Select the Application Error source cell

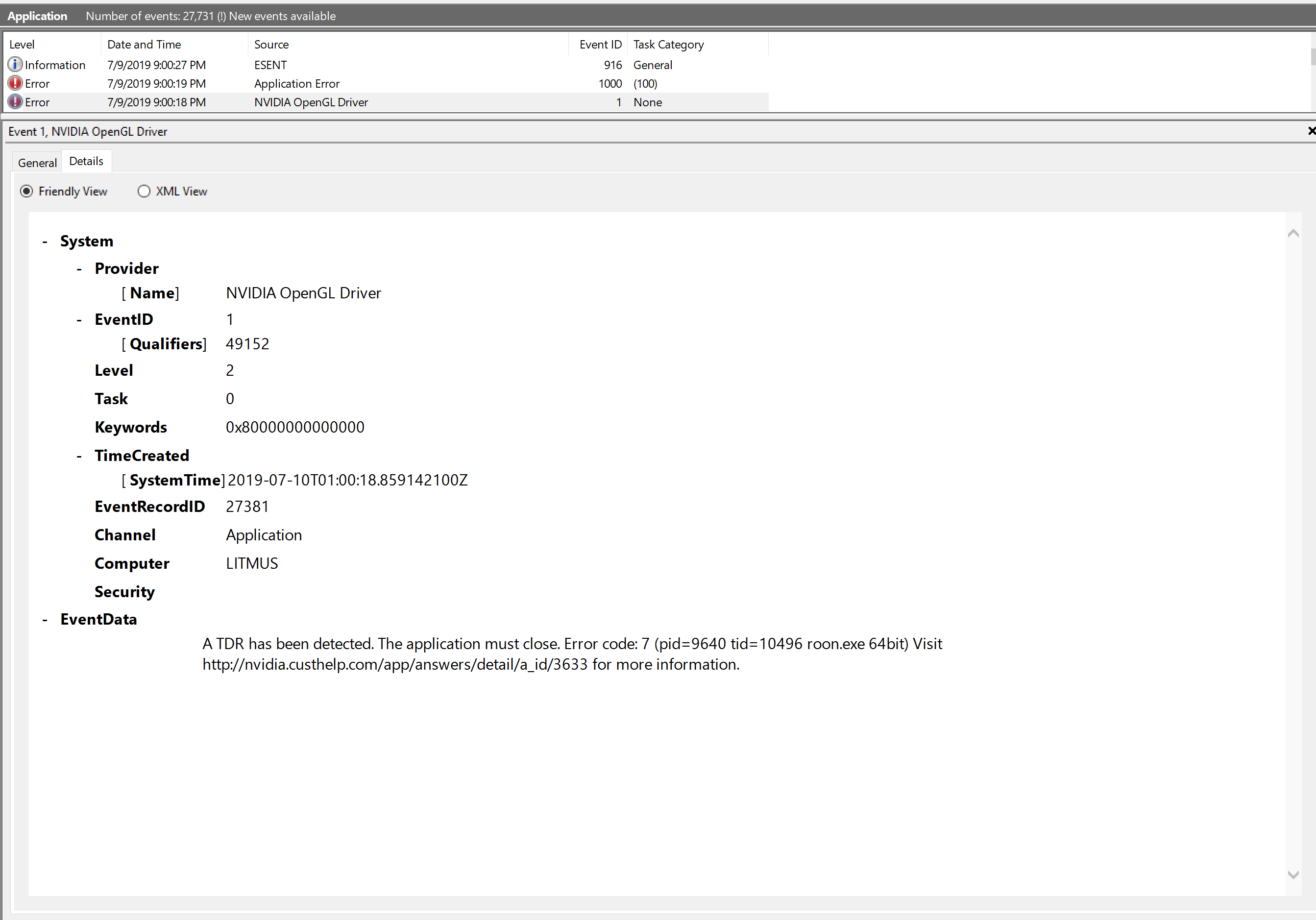pyautogui.click(x=297, y=84)
